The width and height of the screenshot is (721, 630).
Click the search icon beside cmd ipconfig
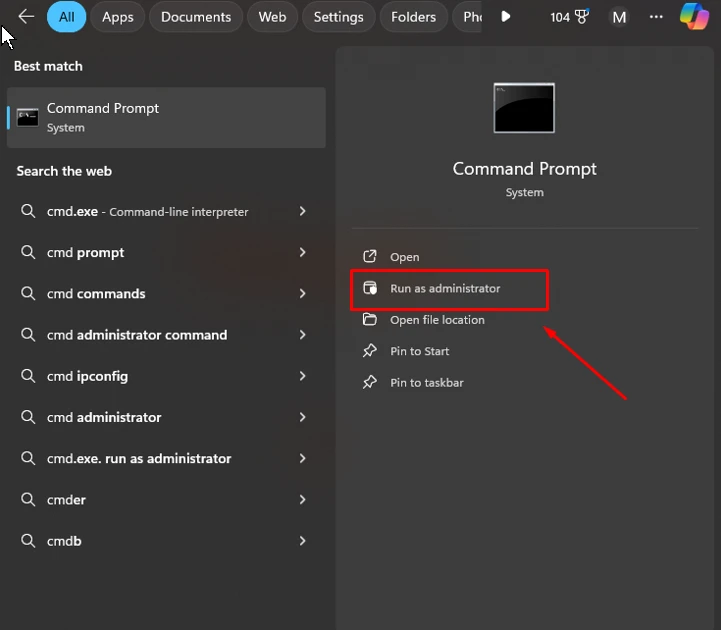[x=28, y=376]
